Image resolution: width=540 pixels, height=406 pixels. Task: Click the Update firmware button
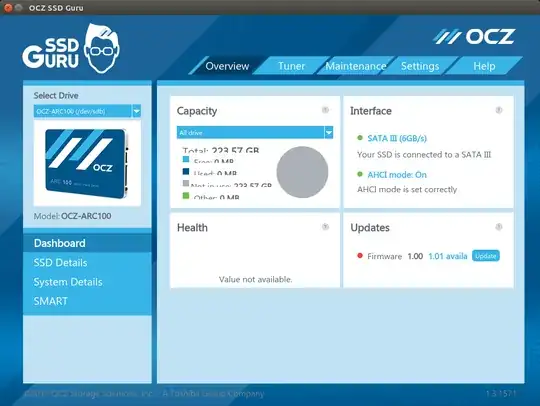coord(486,256)
